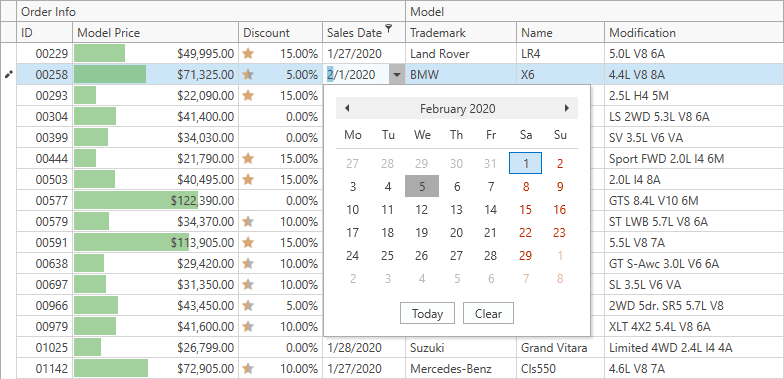The image size is (784, 379).
Task: Click ID cell 00304
Action: tap(44, 116)
